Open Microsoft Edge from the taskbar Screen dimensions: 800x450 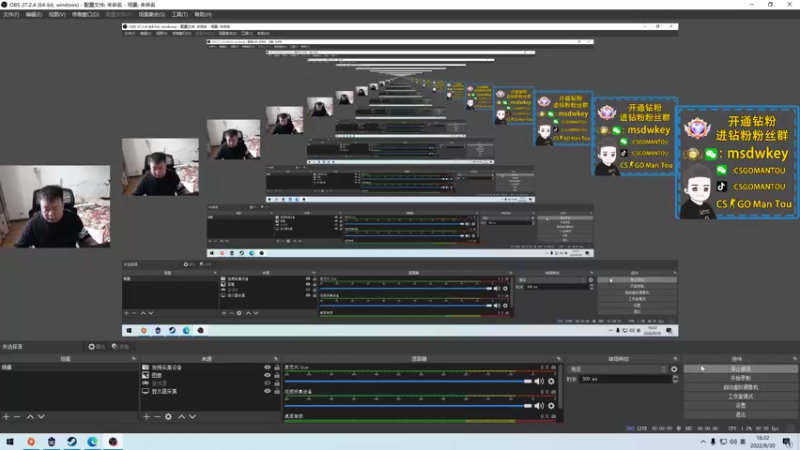click(x=92, y=442)
